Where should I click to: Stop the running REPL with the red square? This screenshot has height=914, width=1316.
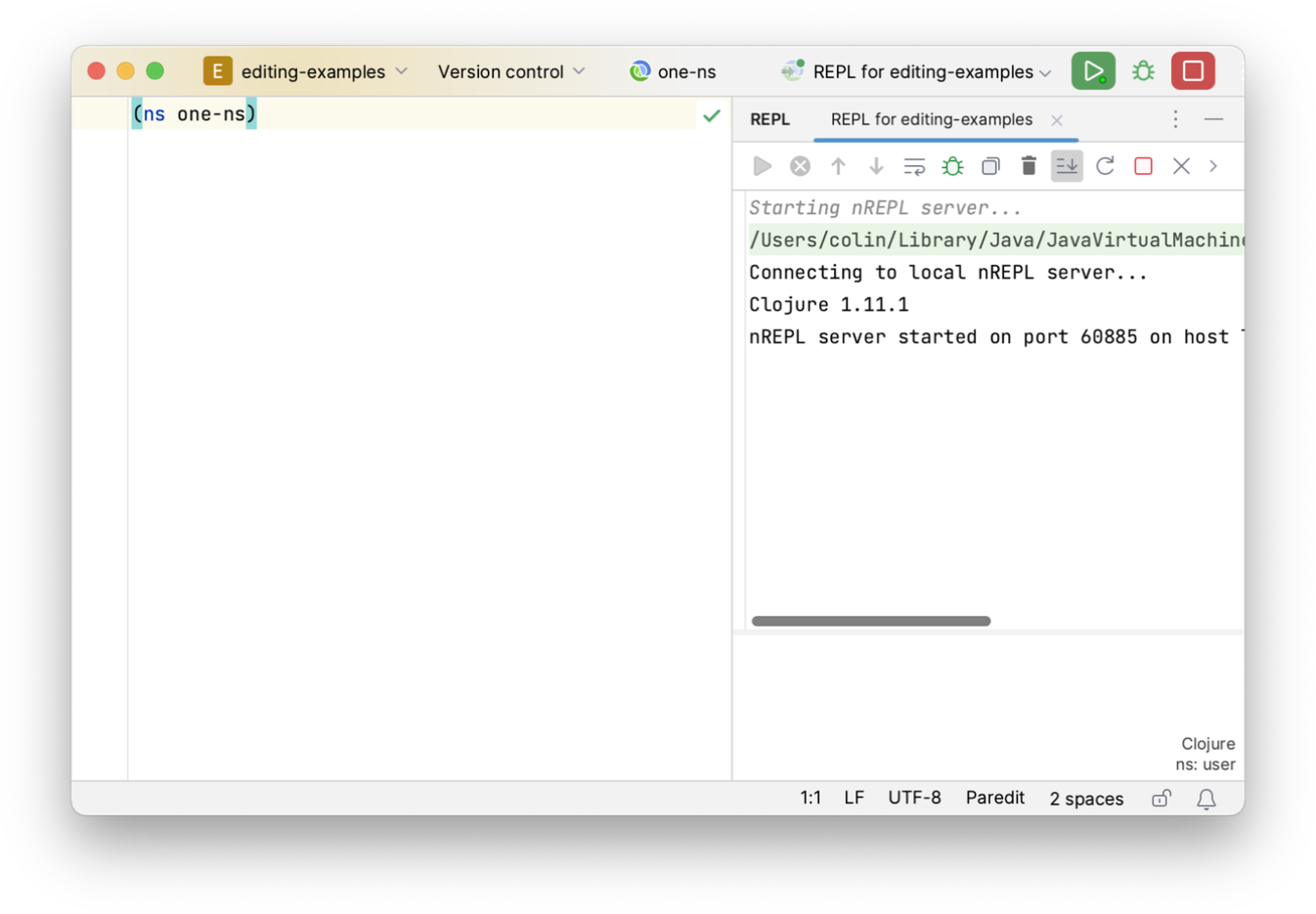point(1193,71)
